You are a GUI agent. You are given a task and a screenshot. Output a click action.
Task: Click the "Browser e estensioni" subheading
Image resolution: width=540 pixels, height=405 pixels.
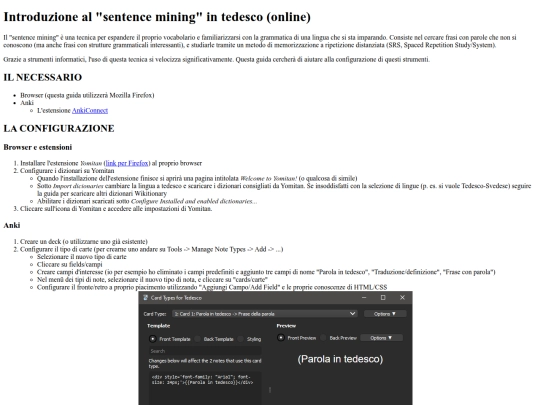(x=38, y=147)
